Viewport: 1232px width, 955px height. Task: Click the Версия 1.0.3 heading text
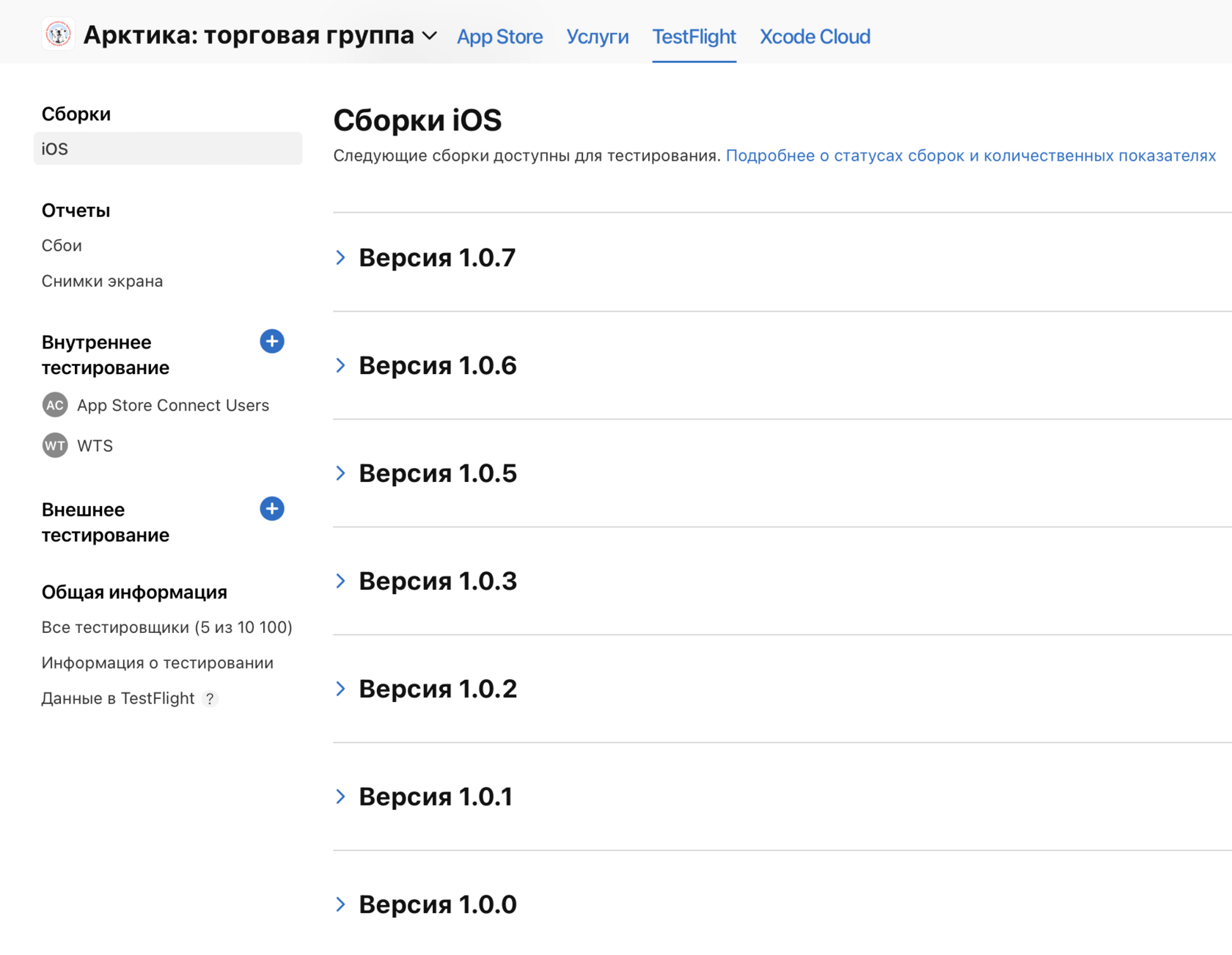pos(438,581)
